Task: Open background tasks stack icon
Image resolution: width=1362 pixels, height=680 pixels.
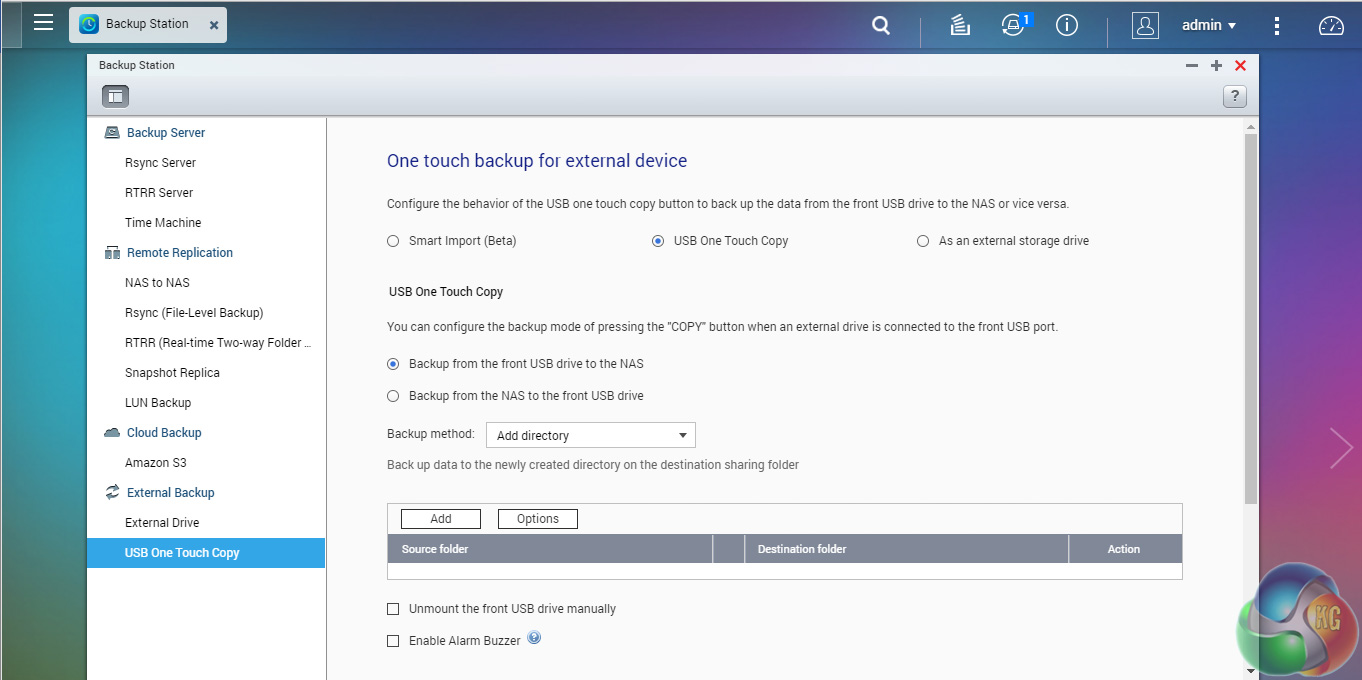Action: (960, 26)
